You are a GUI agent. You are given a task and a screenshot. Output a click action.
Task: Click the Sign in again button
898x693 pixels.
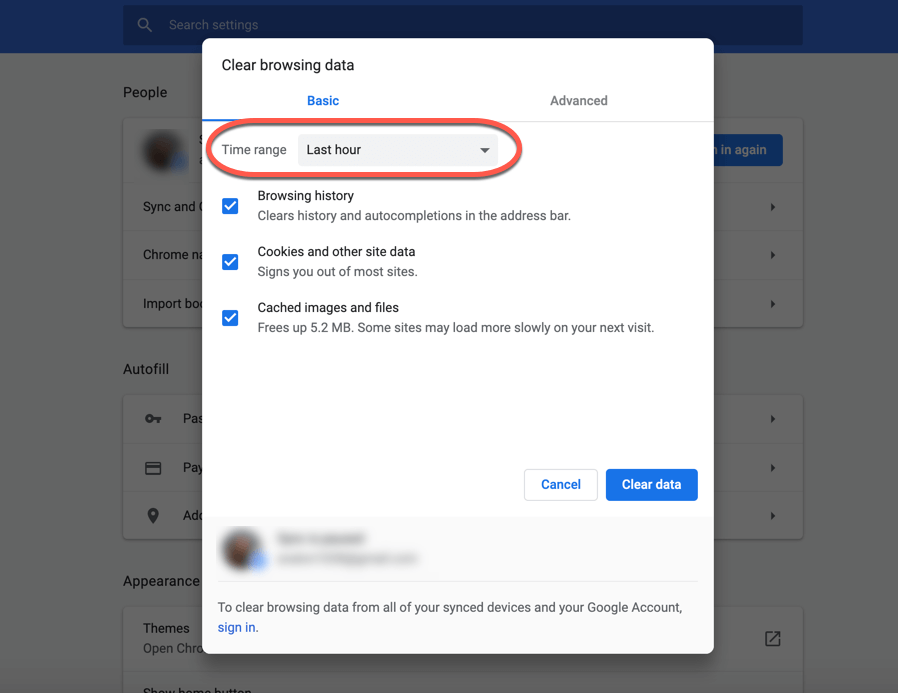[x=748, y=150]
